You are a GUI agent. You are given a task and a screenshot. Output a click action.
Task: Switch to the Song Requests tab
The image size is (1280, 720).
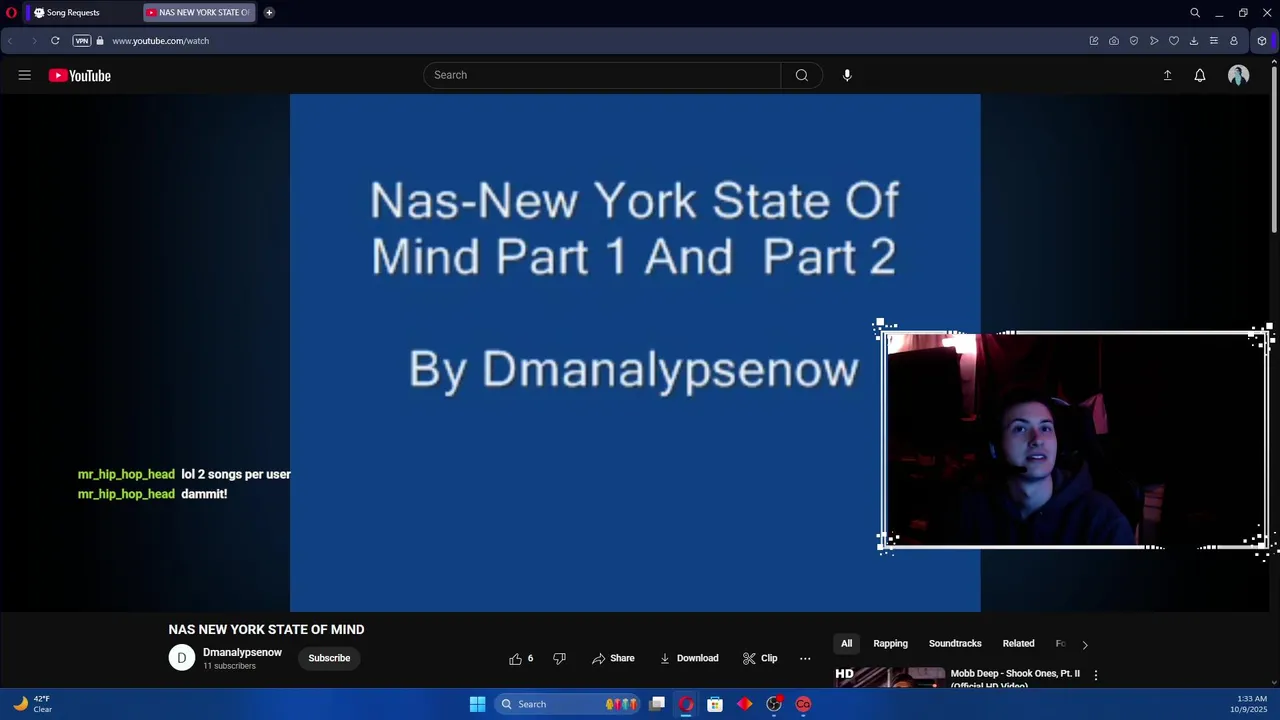click(78, 13)
